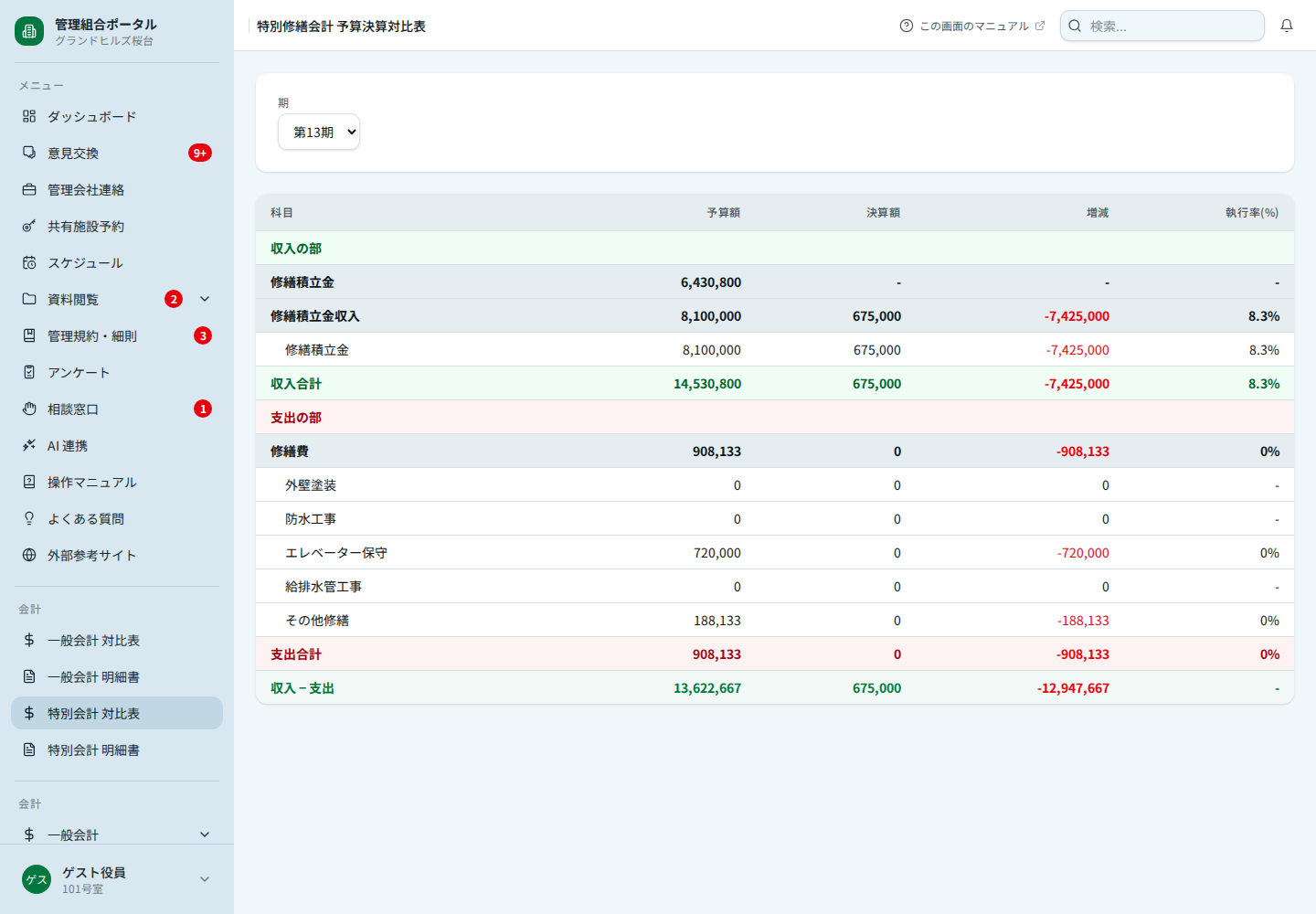Click 修繕積立金収入 row label
The height and width of the screenshot is (914, 1316).
(315, 315)
